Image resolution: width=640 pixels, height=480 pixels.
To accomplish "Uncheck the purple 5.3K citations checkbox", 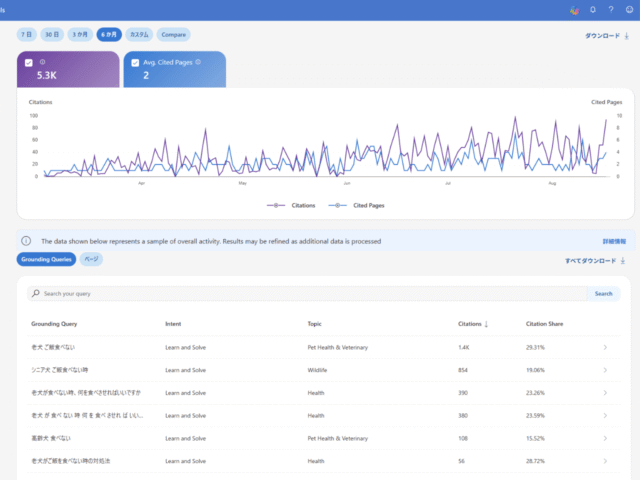I will tap(29, 63).
